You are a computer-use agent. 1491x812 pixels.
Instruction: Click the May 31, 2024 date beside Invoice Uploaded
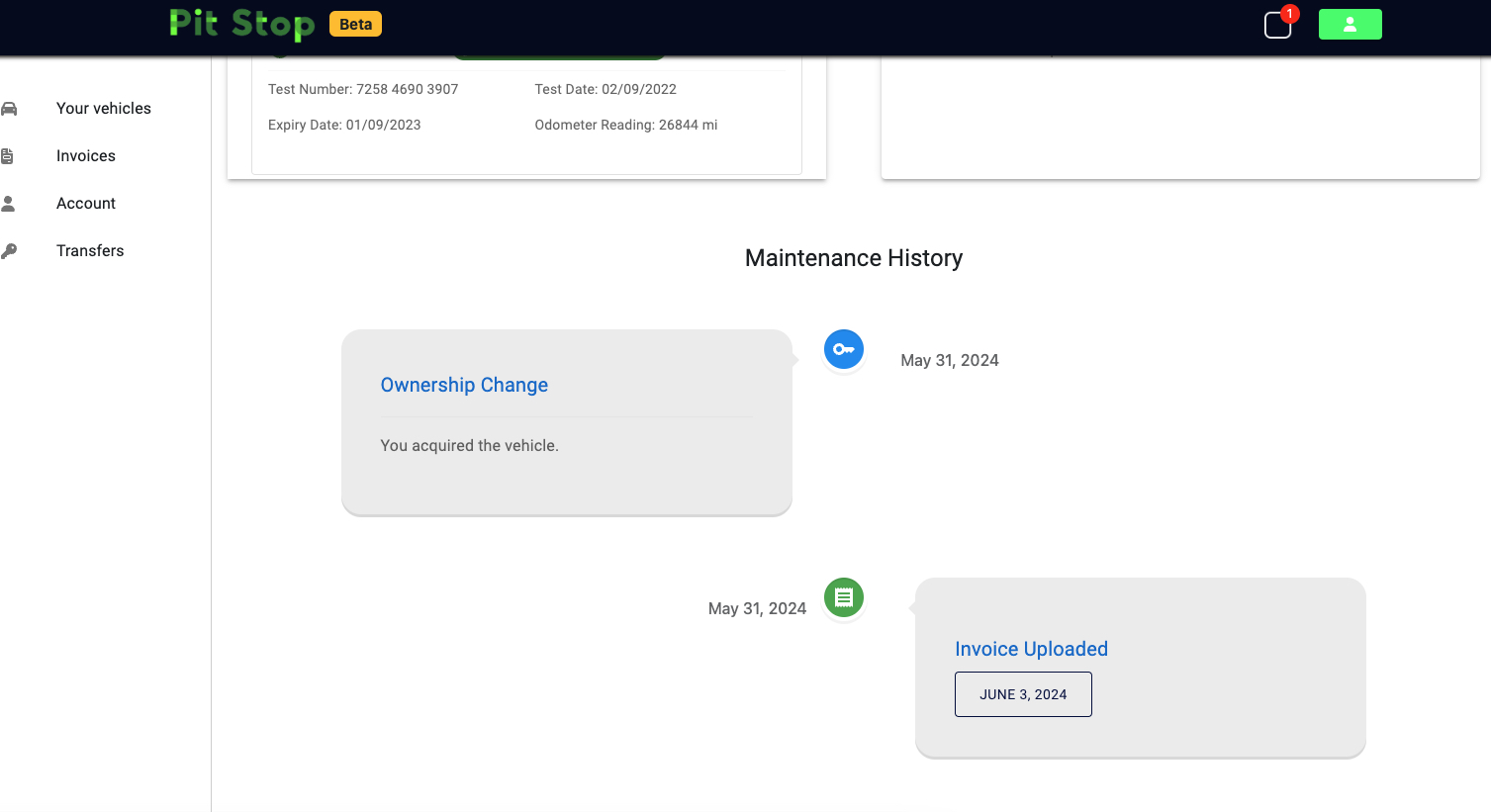coord(757,608)
